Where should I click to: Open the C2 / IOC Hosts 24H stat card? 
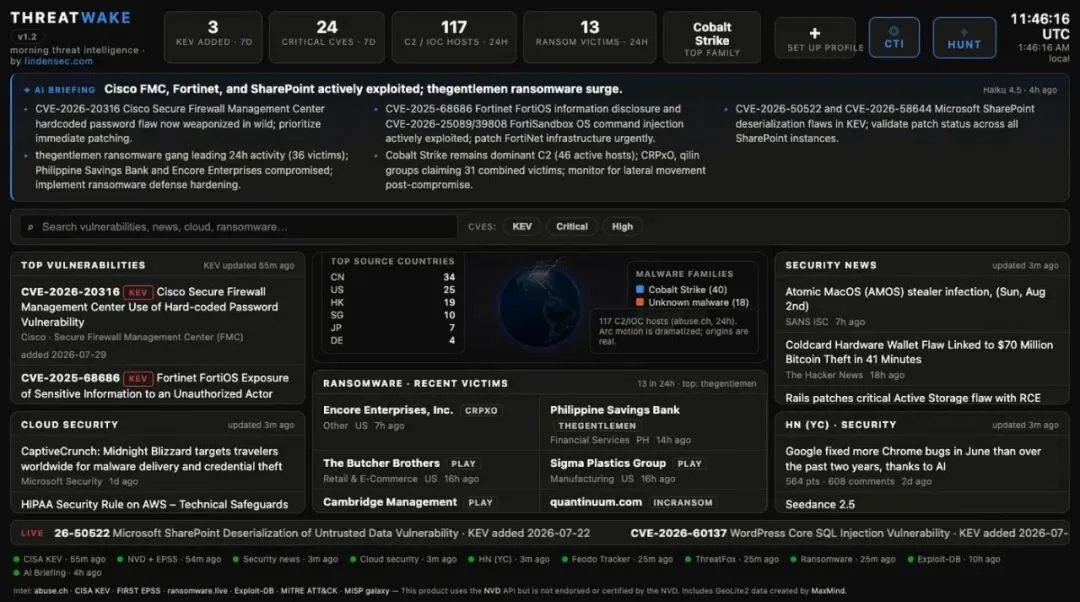454,37
